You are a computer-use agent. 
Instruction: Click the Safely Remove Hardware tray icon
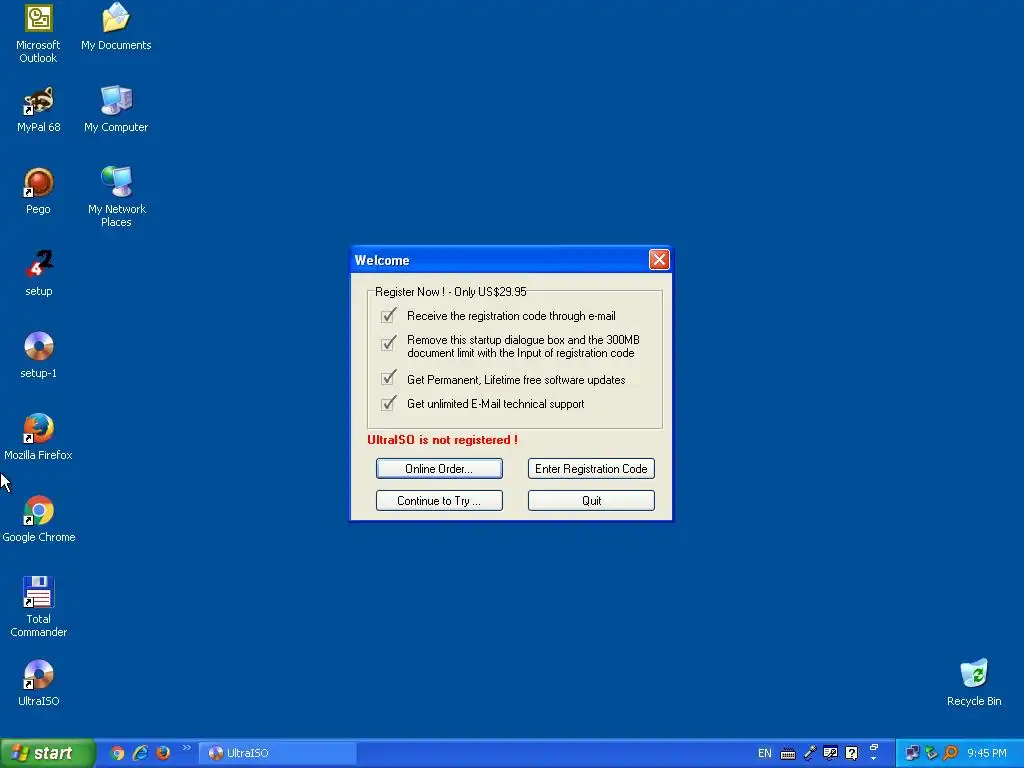931,753
